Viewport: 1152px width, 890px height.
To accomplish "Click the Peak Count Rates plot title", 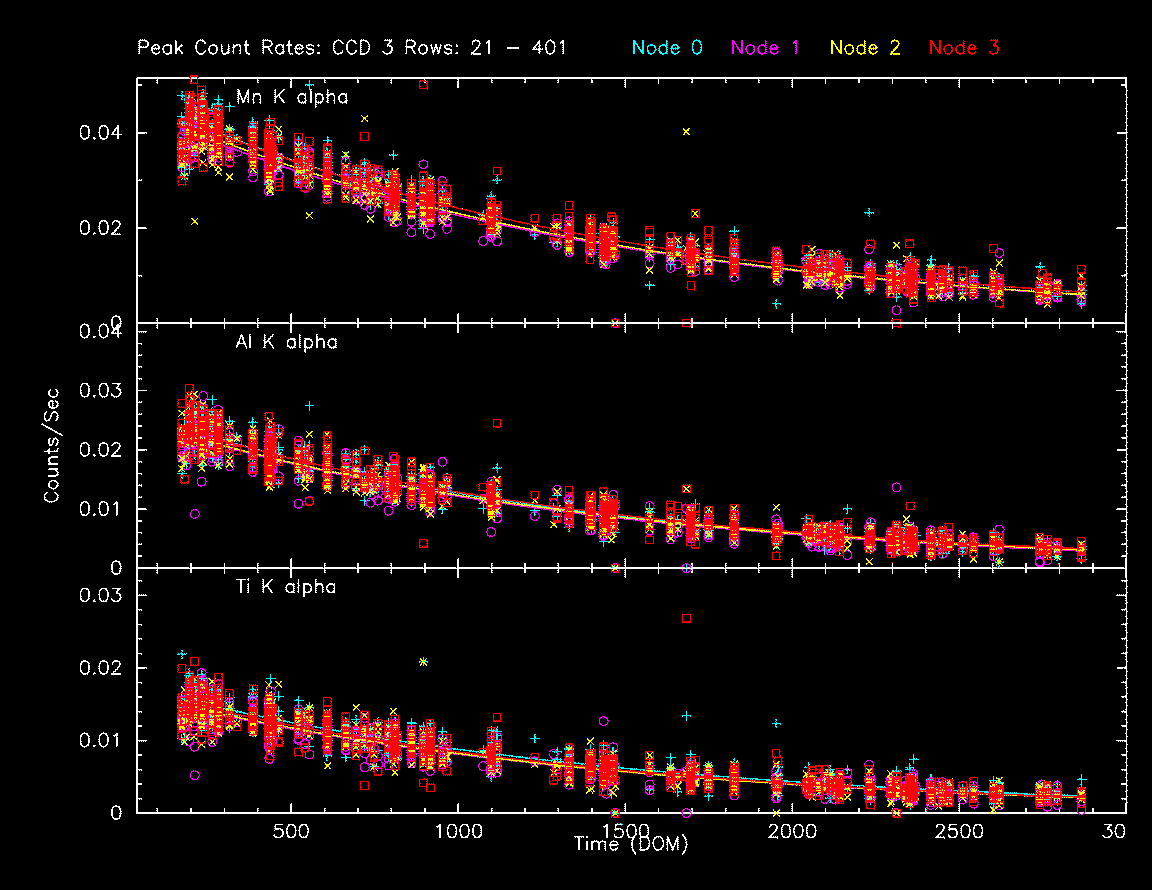I will click(352, 47).
